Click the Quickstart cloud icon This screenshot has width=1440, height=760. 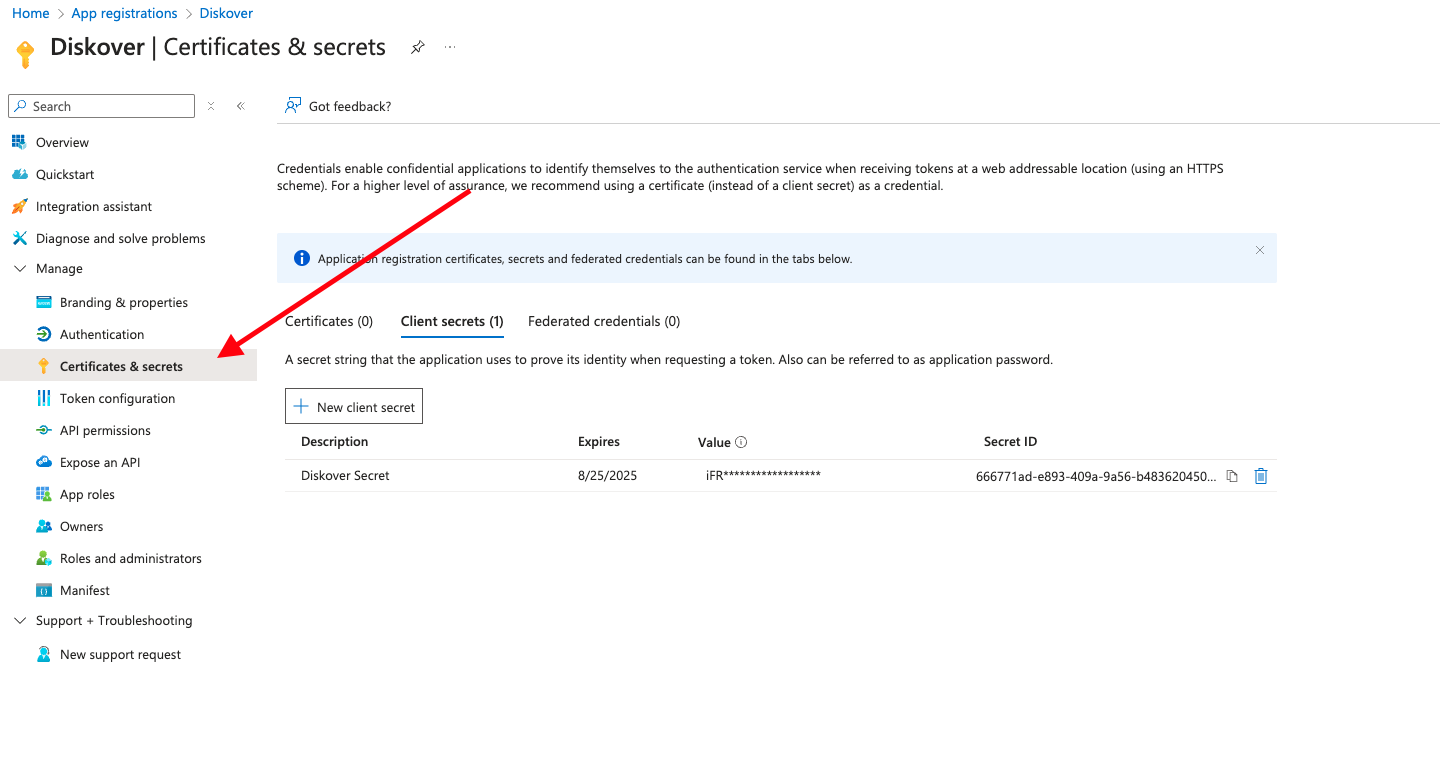19,174
